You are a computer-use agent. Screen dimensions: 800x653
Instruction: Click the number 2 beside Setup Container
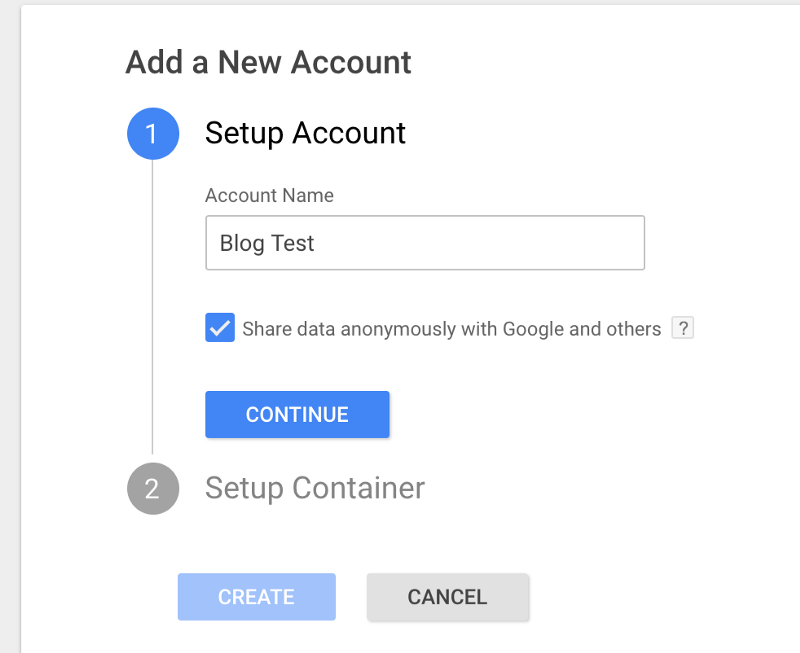(152, 489)
